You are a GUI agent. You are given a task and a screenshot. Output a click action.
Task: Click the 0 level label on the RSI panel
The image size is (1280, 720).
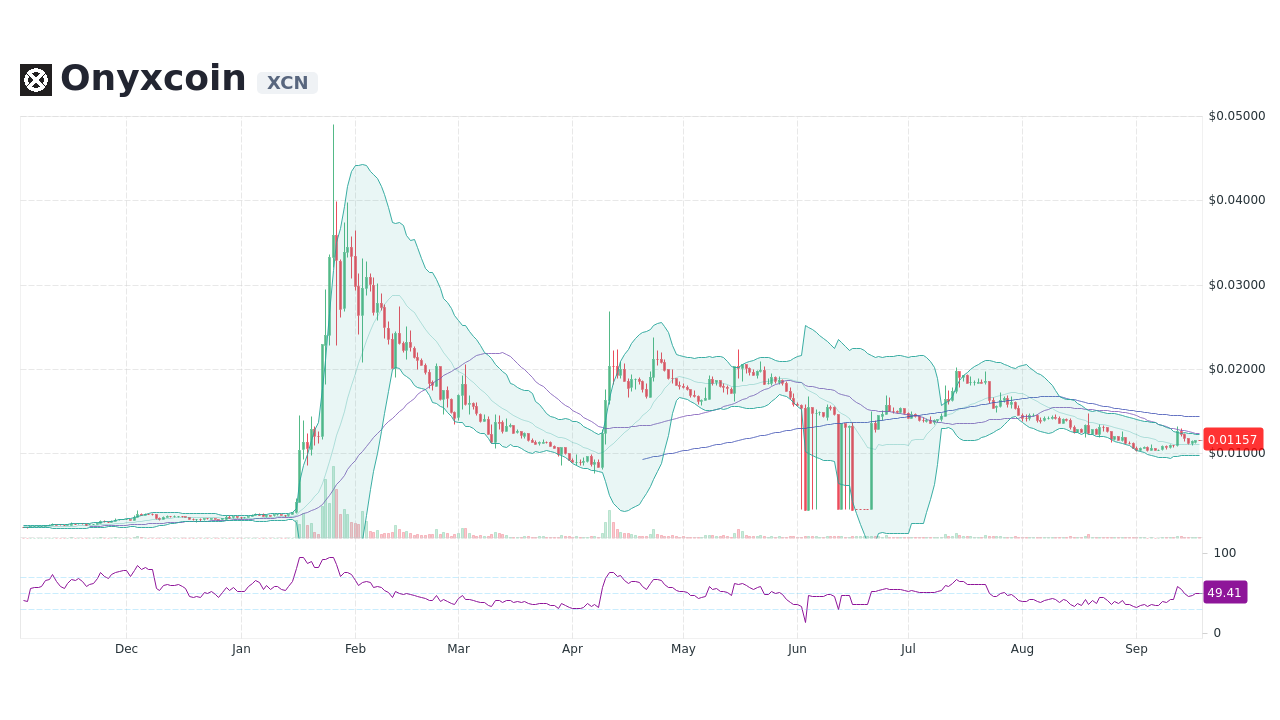point(1216,633)
